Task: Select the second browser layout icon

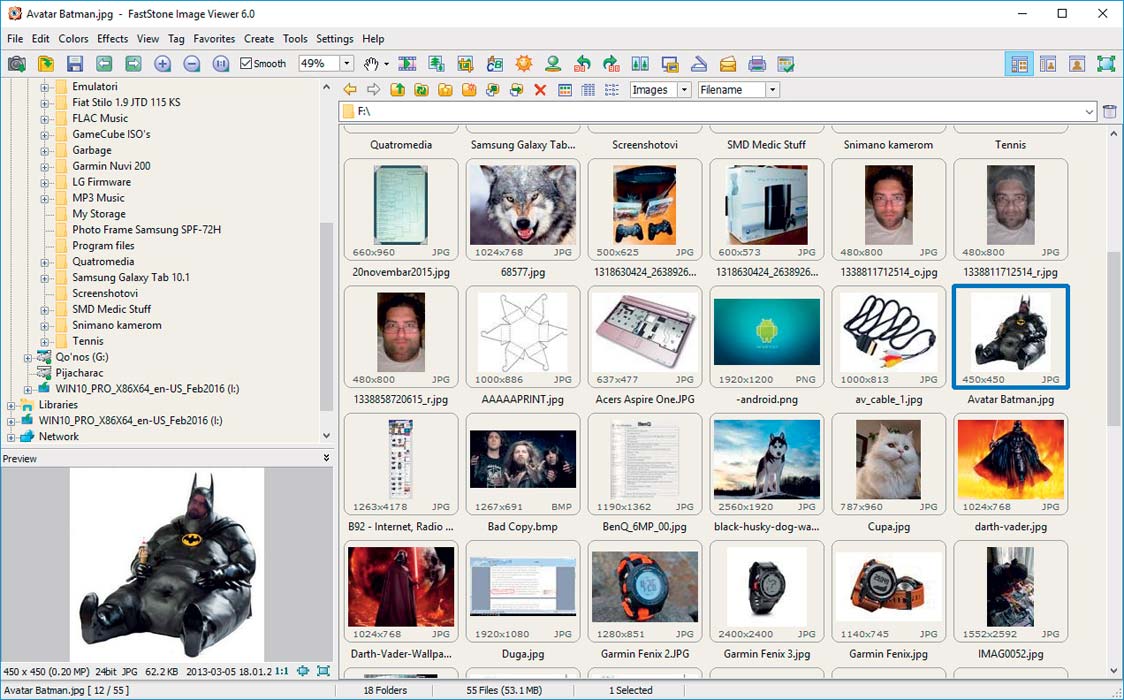Action: coord(1048,64)
